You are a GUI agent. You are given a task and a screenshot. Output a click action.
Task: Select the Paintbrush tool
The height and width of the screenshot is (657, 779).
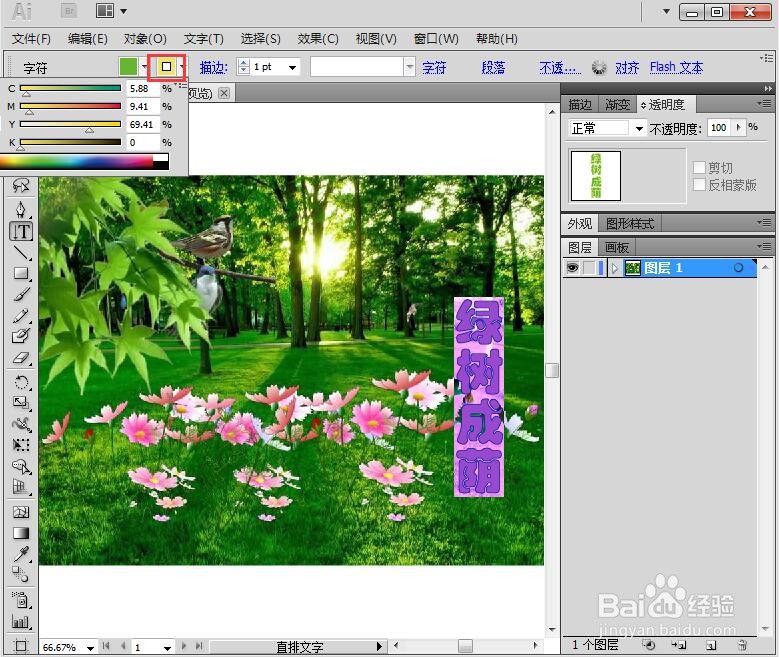point(21,295)
